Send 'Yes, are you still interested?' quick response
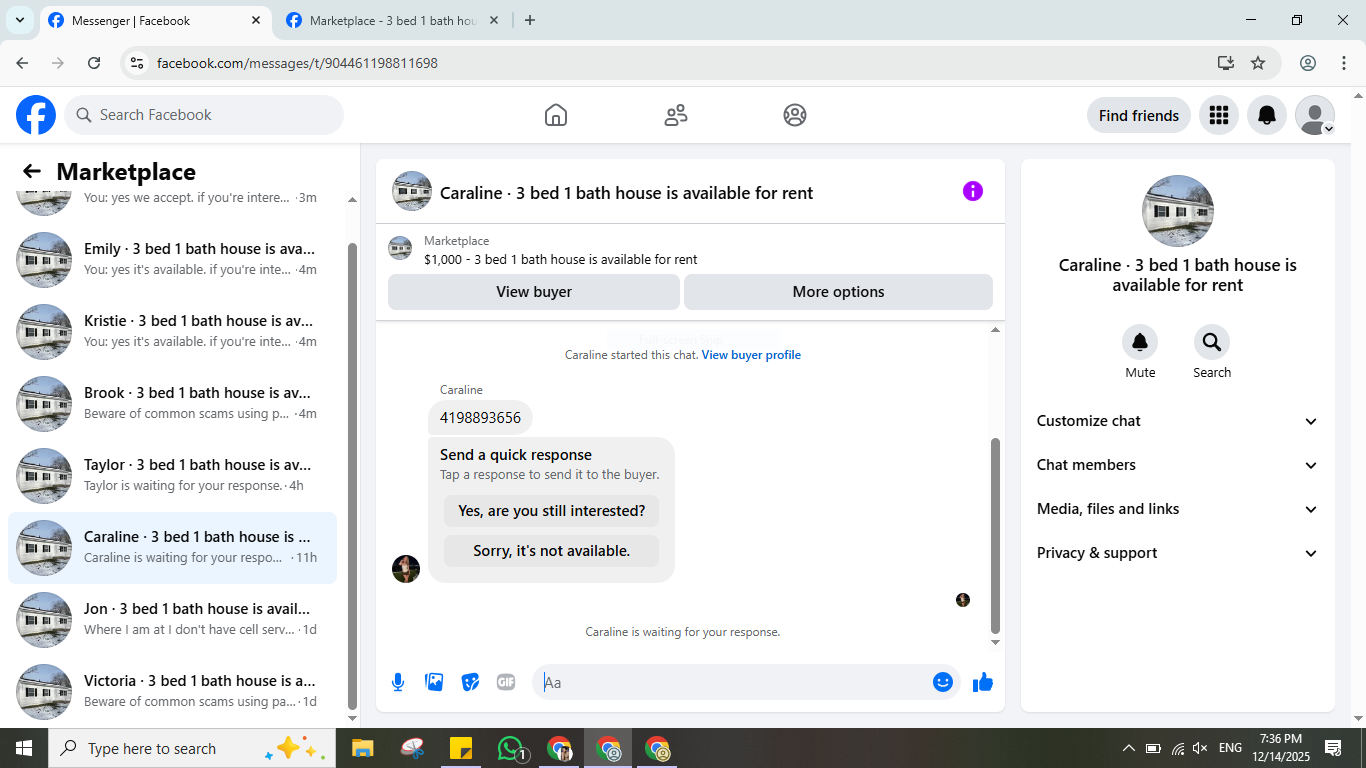 [x=552, y=511]
